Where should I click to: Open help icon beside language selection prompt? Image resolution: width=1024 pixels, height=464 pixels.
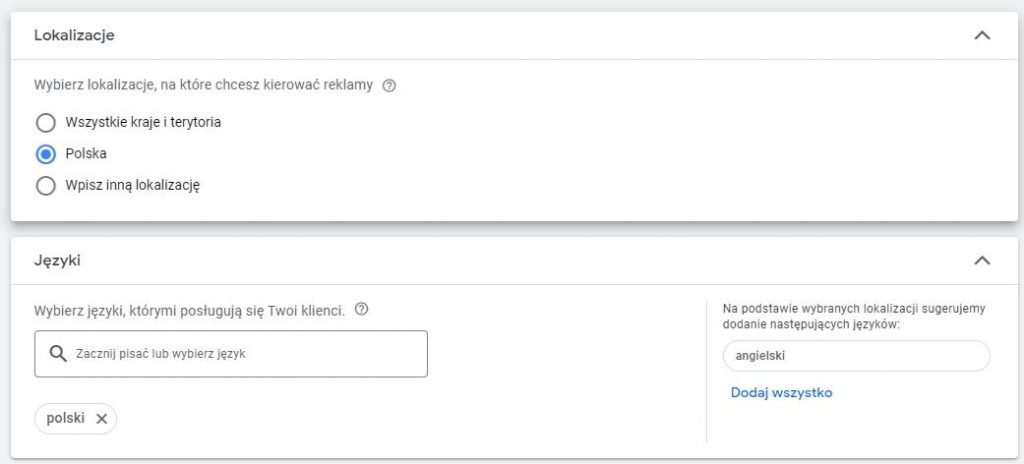[362, 310]
